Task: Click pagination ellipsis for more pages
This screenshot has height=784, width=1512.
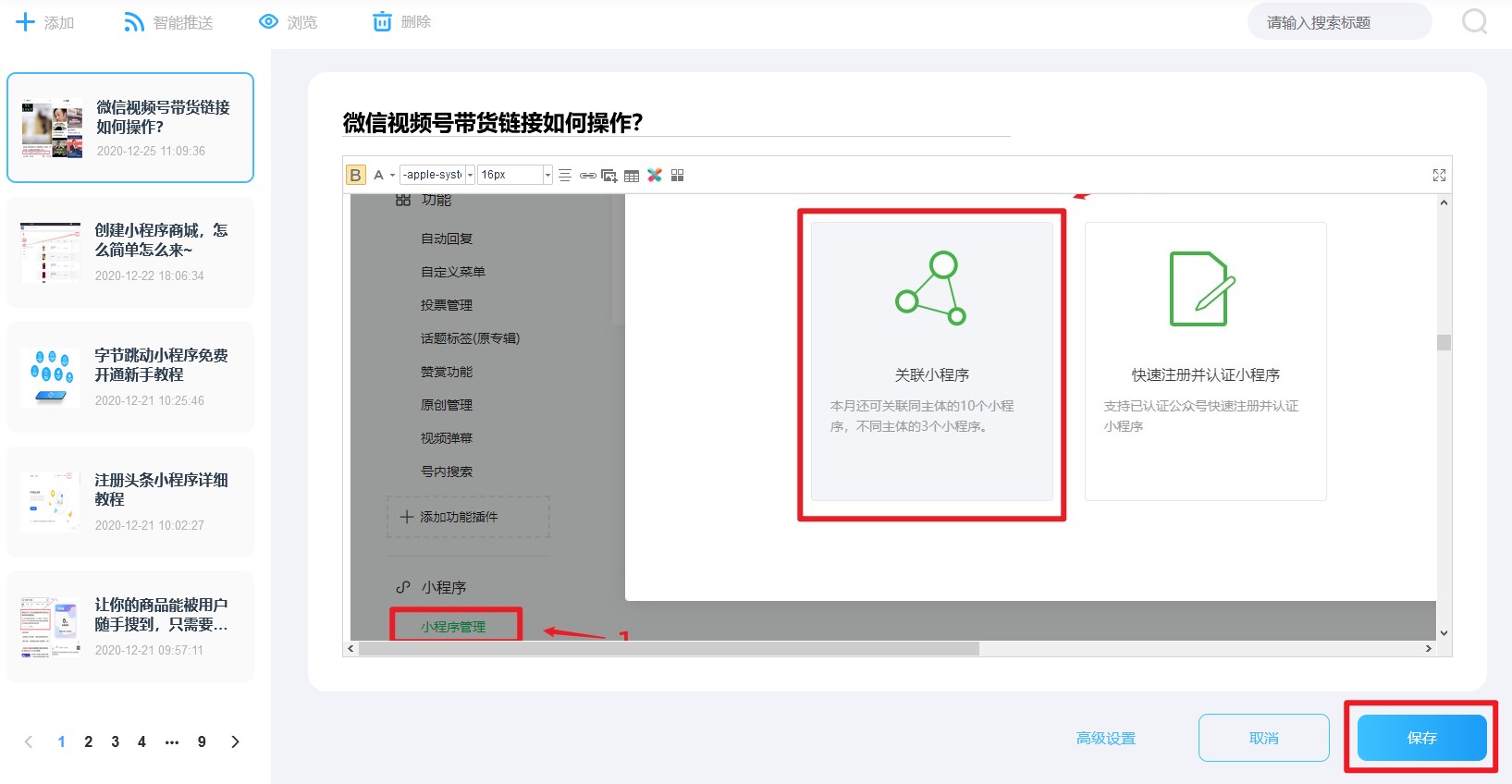Action: tap(172, 741)
